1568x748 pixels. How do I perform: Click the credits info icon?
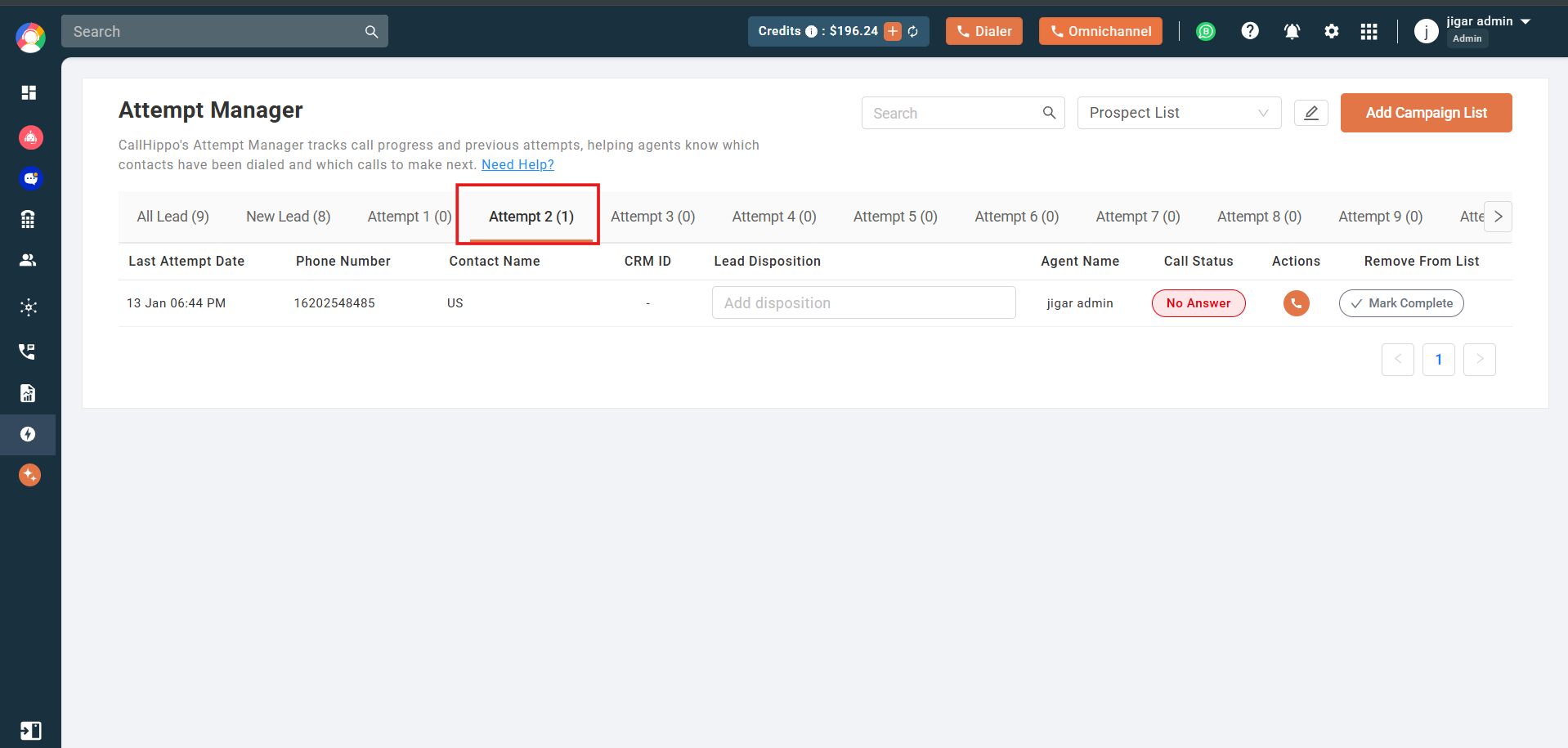(x=811, y=32)
